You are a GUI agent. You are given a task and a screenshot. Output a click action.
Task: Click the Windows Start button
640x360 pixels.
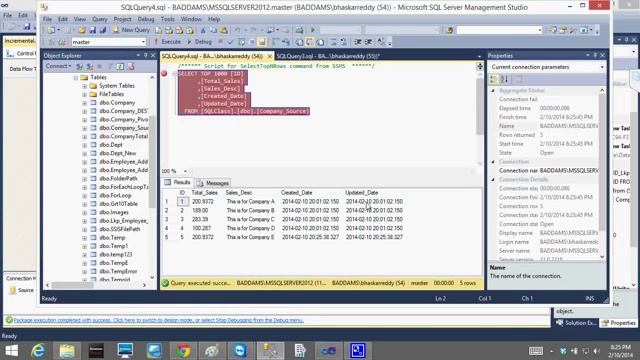click(x=12, y=351)
